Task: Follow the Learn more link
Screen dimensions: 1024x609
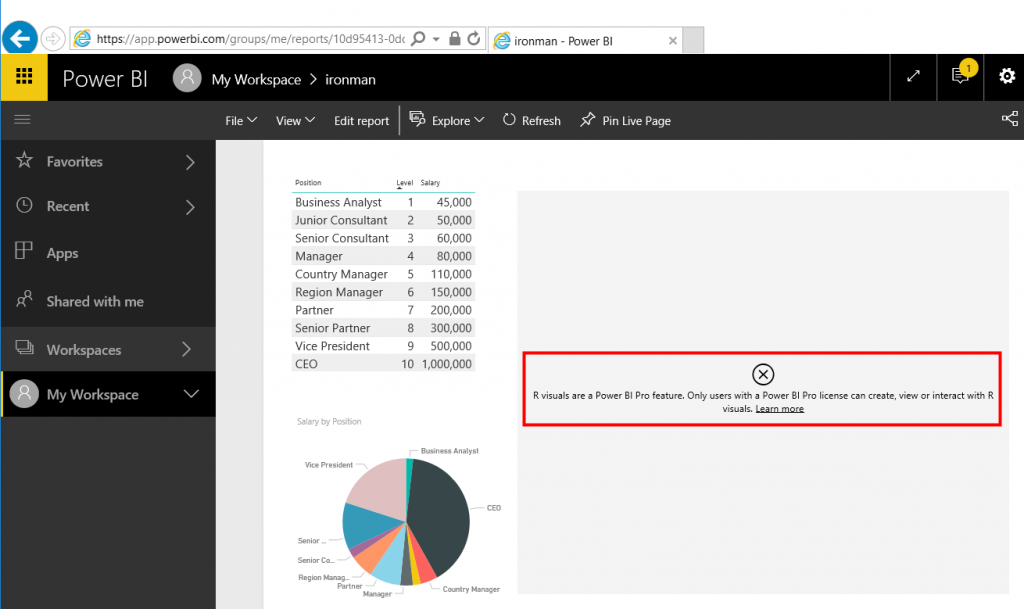Action: (x=779, y=409)
